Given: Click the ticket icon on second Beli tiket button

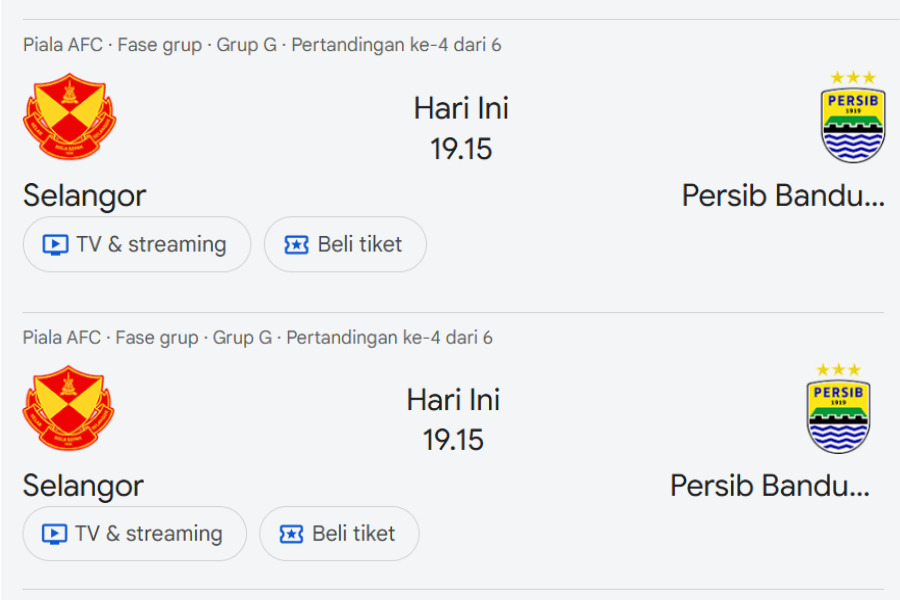Looking at the screenshot, I should click(x=289, y=534).
